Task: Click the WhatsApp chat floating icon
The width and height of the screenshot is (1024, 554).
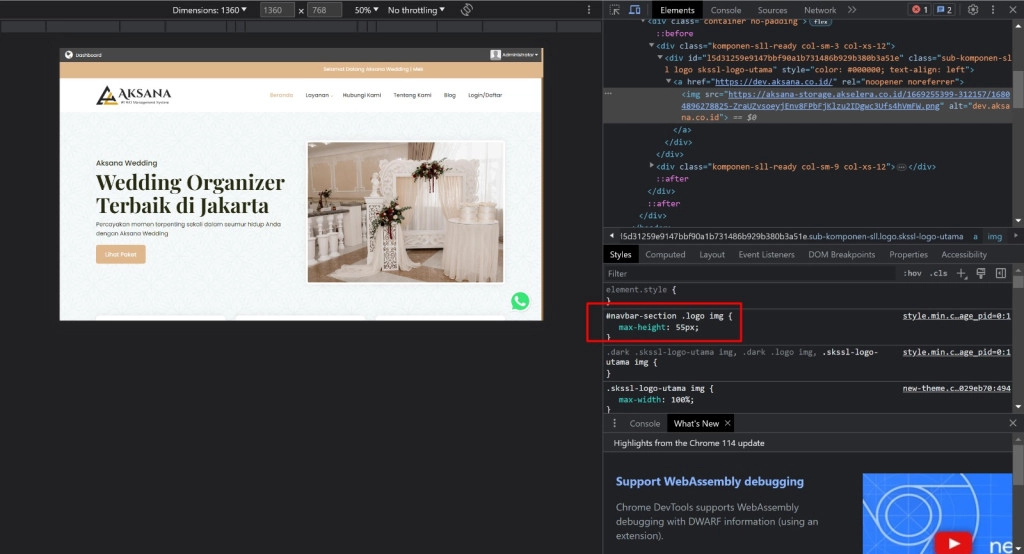Action: click(x=520, y=301)
